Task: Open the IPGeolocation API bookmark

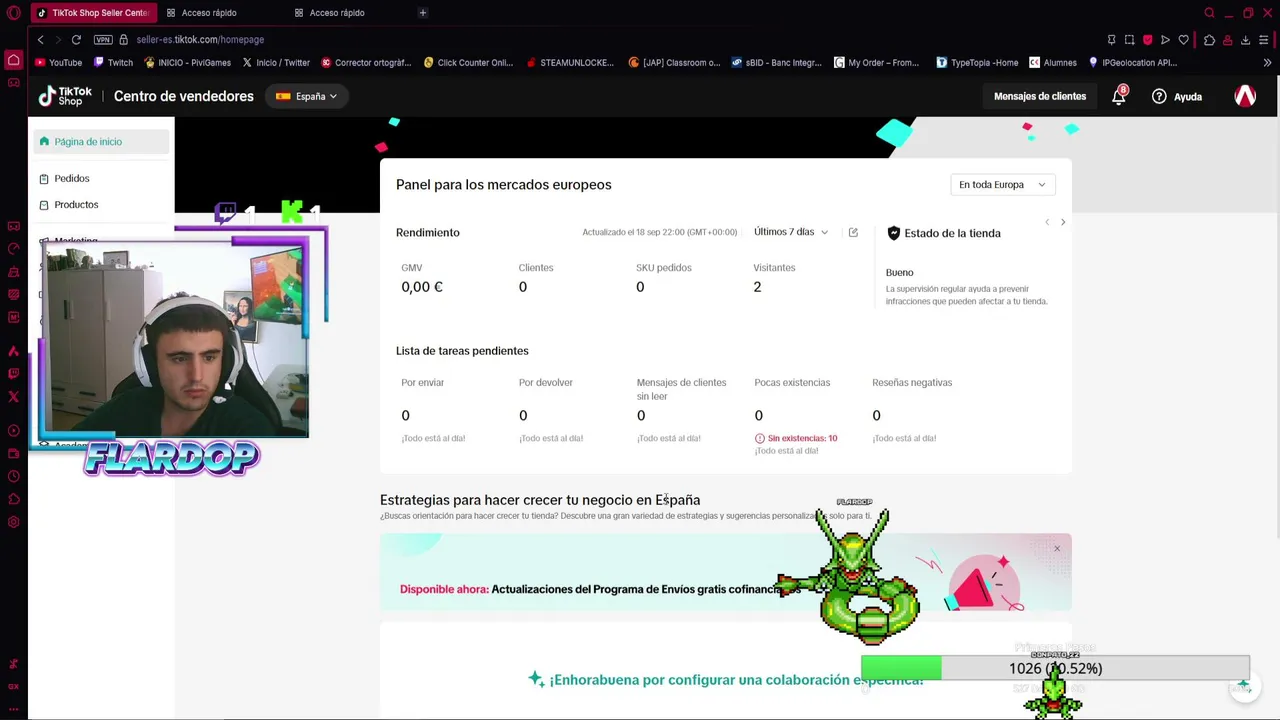Action: [x=1132, y=62]
